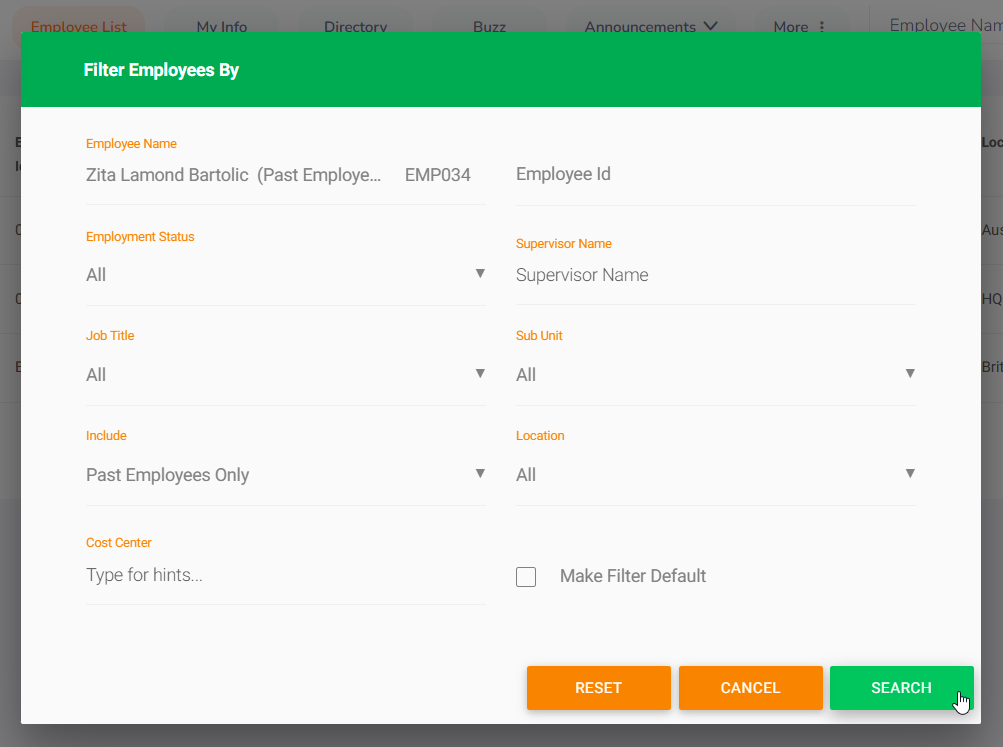Focus the Employee Id input field
The width and height of the screenshot is (1003, 747).
(x=715, y=175)
